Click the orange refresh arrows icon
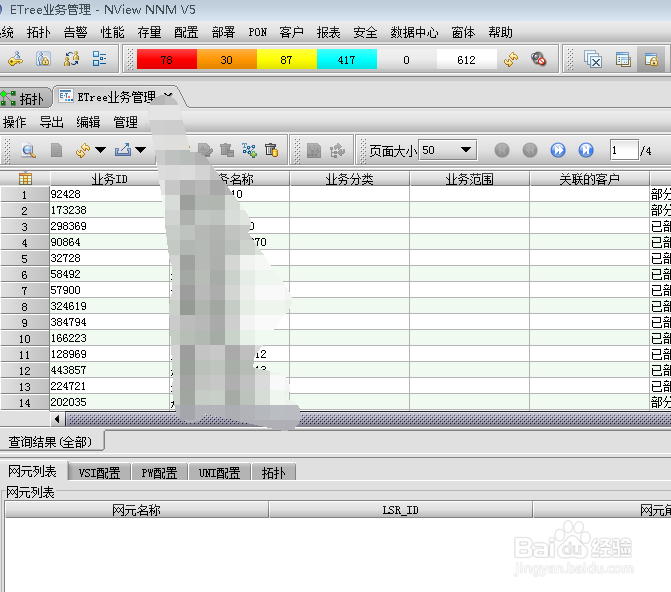671x592 pixels. (x=83, y=150)
